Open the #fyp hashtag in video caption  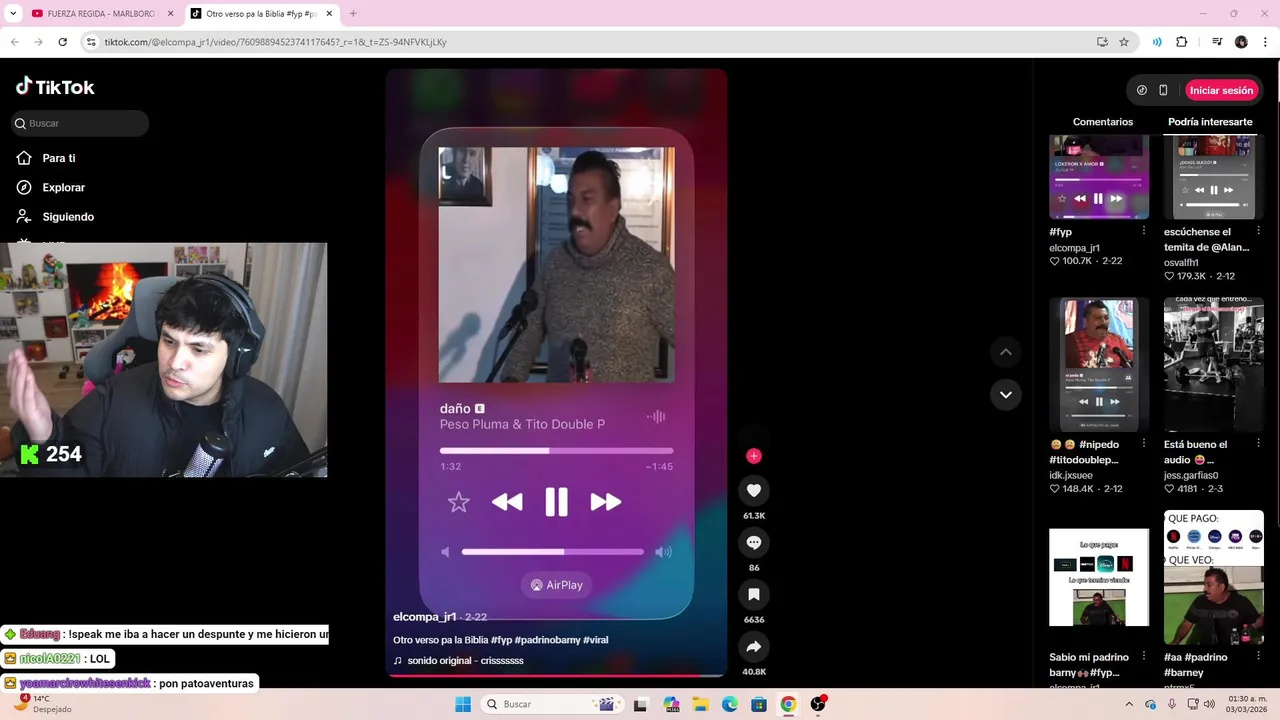pos(501,640)
